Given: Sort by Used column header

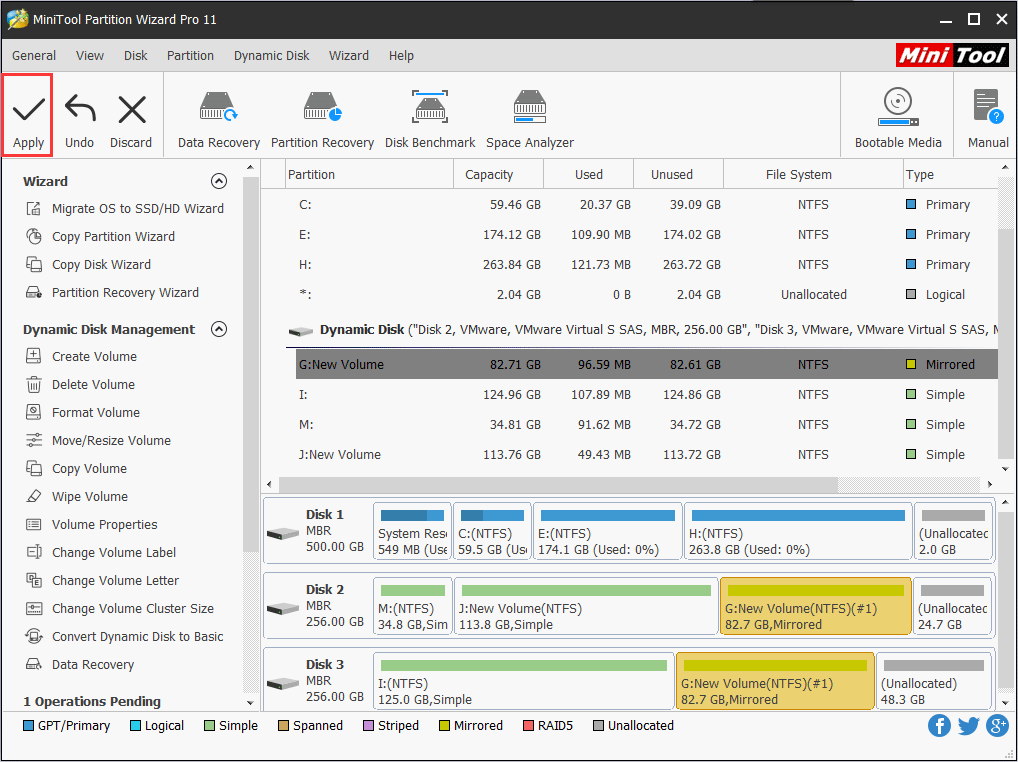Looking at the screenshot, I should click(x=589, y=175).
